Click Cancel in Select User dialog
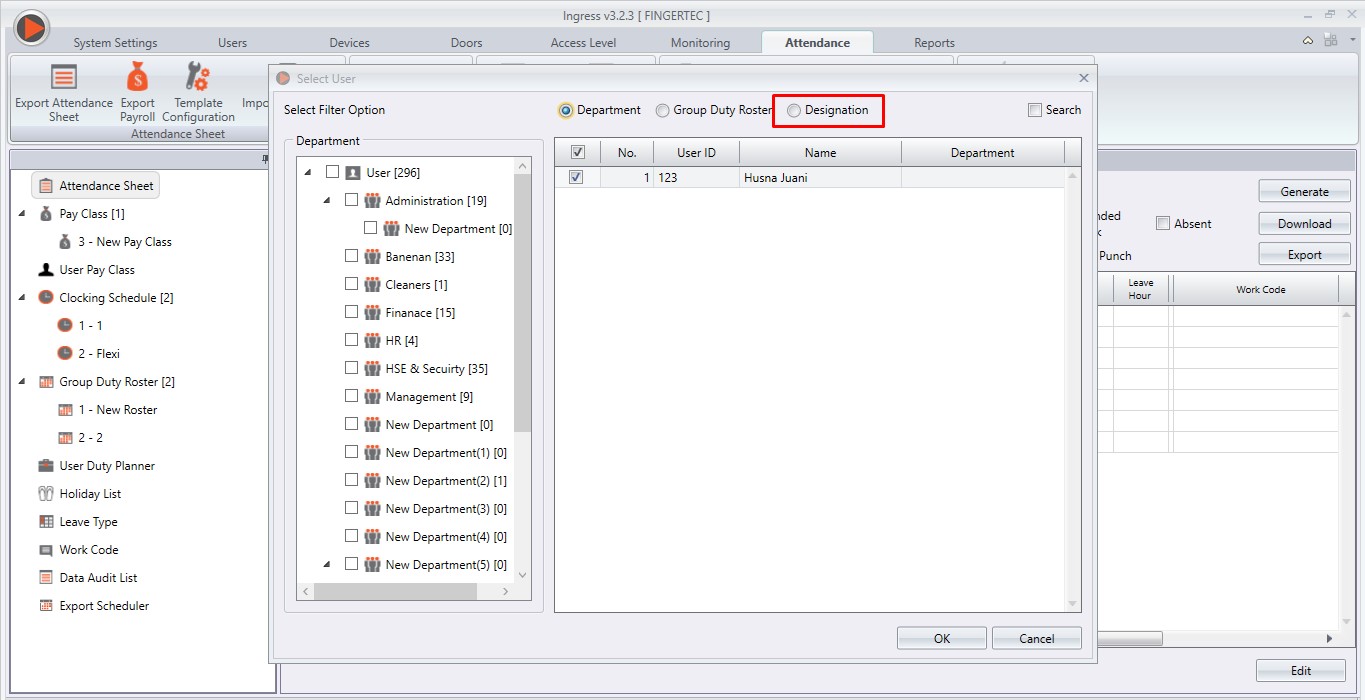 tap(1037, 638)
